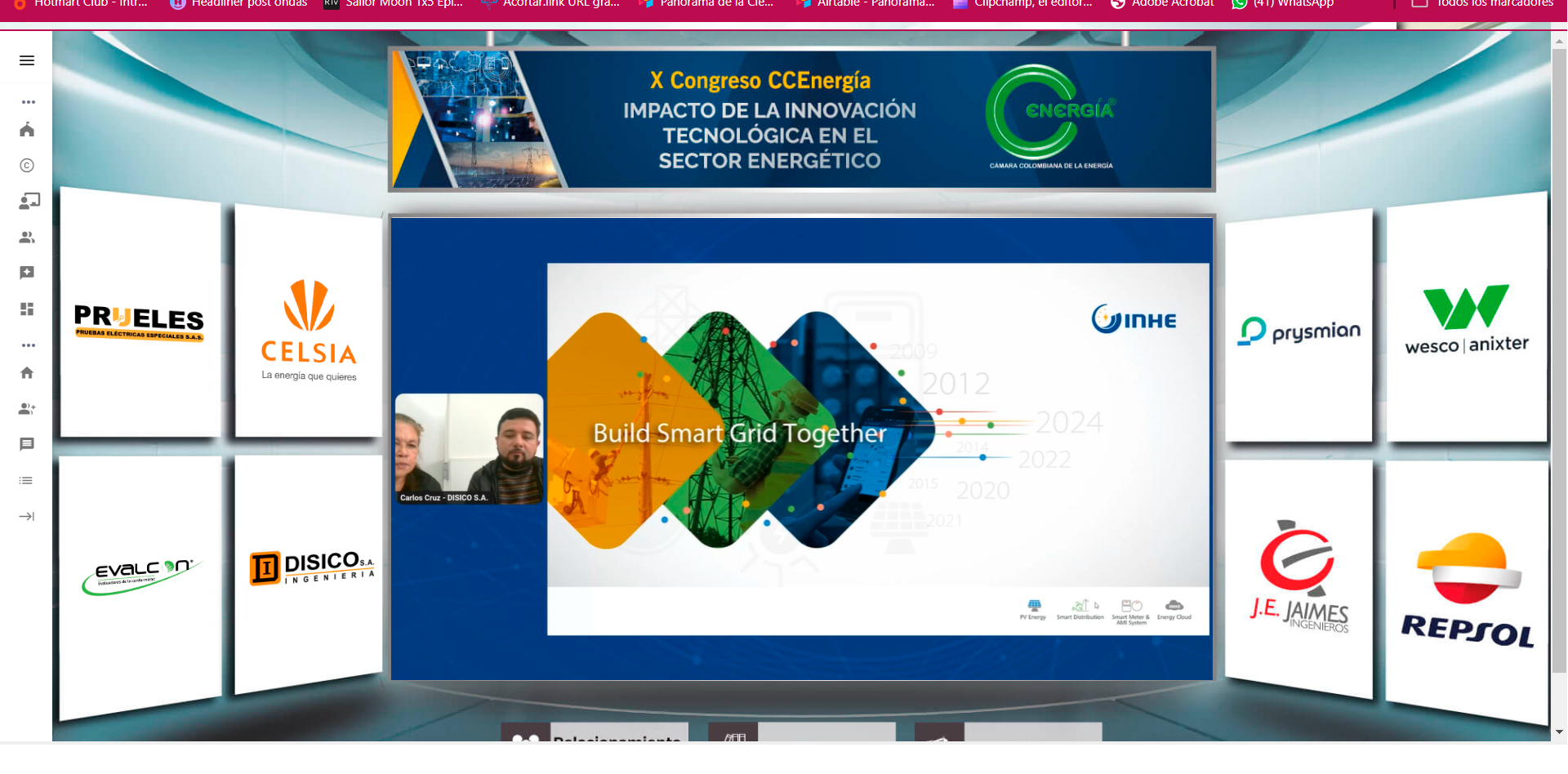Click the starred chat bubble icon
1568x774 pixels.
pyautogui.click(x=27, y=273)
